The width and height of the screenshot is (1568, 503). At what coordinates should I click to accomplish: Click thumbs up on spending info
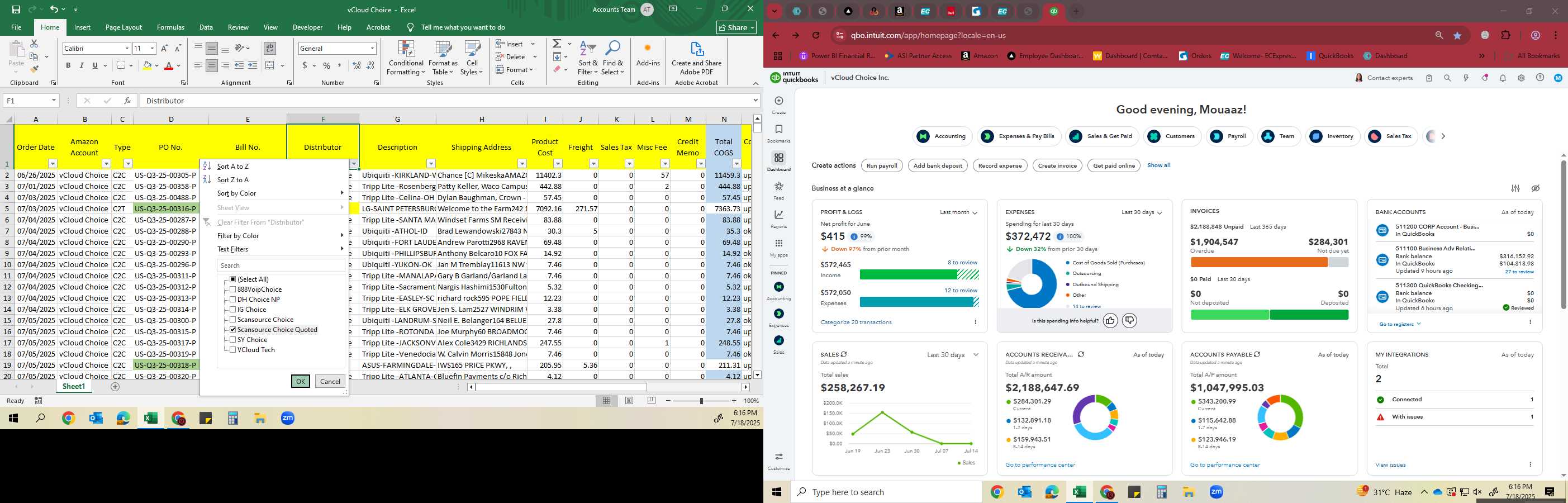pos(1110,320)
